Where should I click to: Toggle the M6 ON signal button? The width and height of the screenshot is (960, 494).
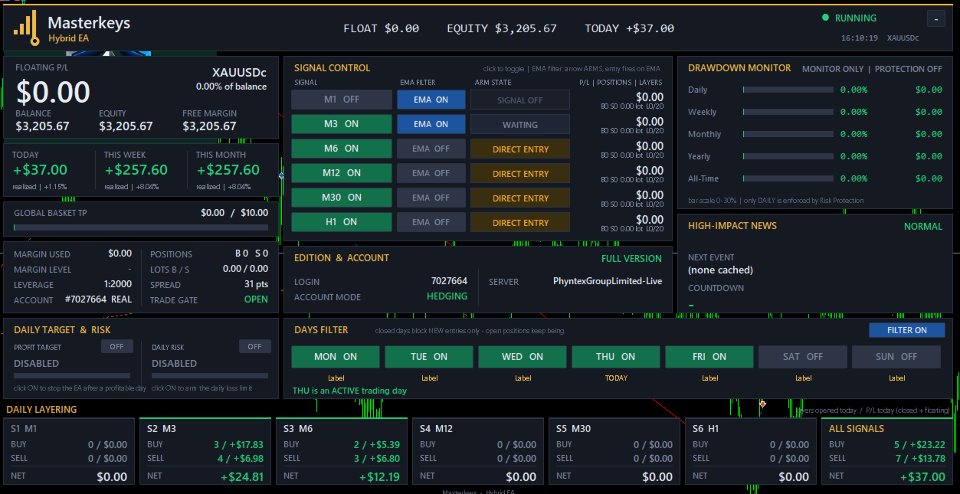click(341, 149)
